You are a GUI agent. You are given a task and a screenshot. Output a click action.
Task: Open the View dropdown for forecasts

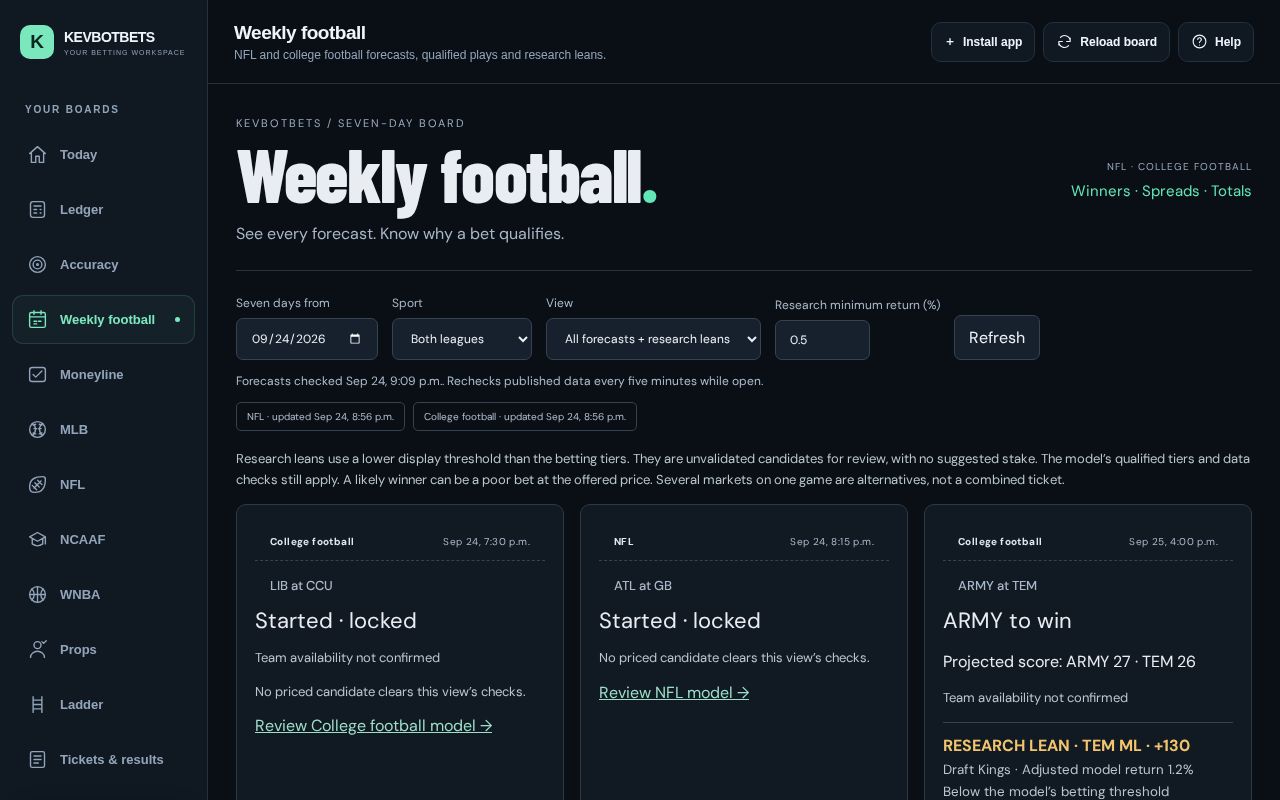coord(653,339)
